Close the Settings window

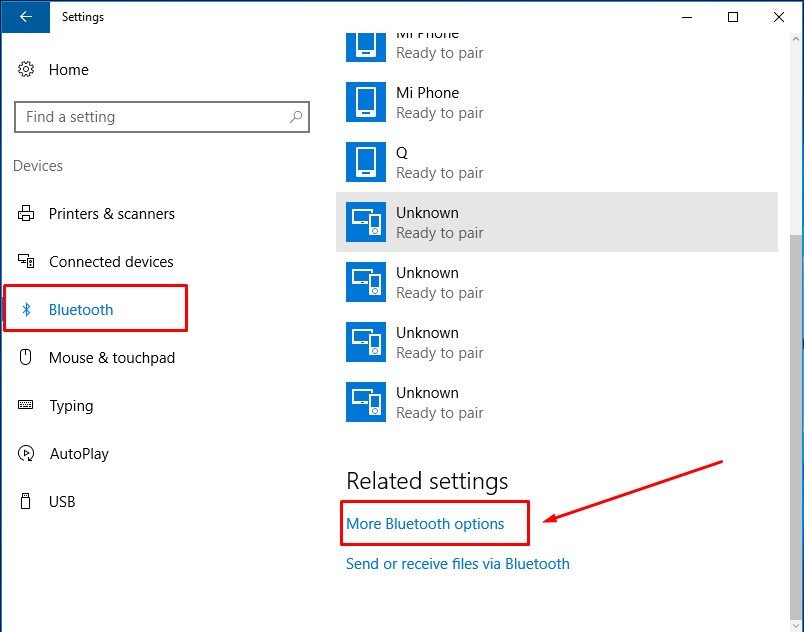pos(779,17)
